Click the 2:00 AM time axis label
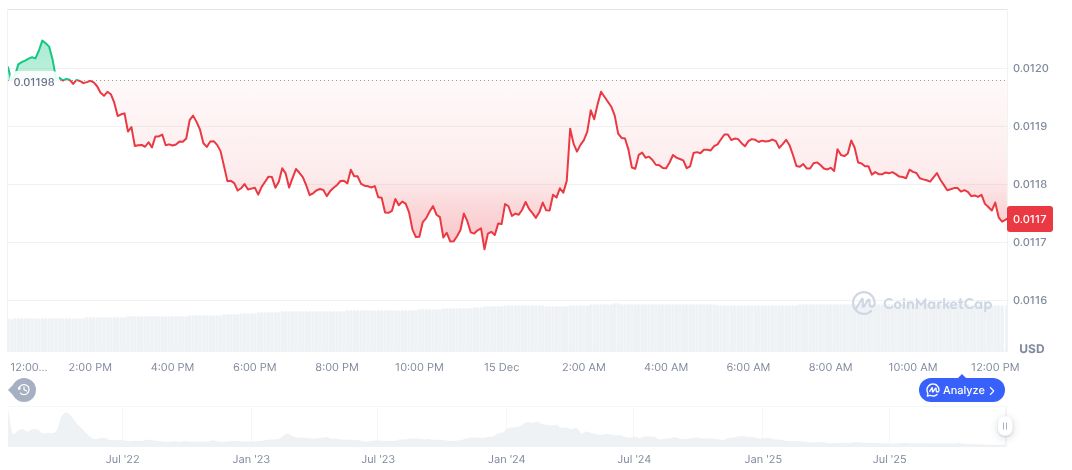Image resolution: width=1072 pixels, height=470 pixels. [x=584, y=367]
